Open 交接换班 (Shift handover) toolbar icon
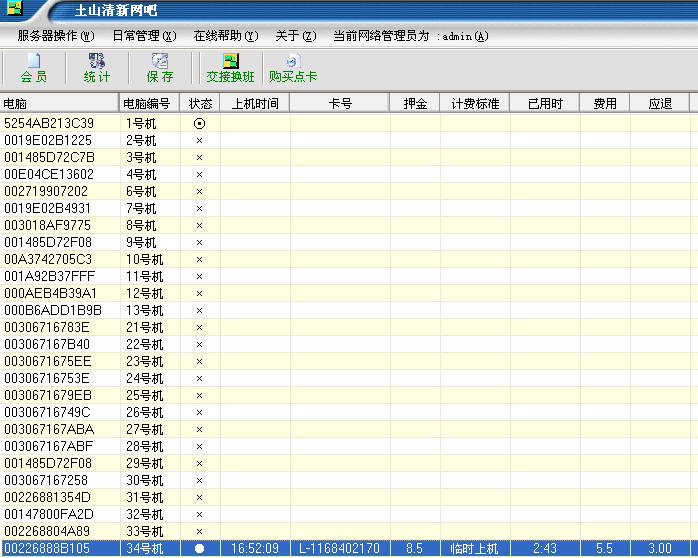The image size is (698, 558). tap(230, 68)
